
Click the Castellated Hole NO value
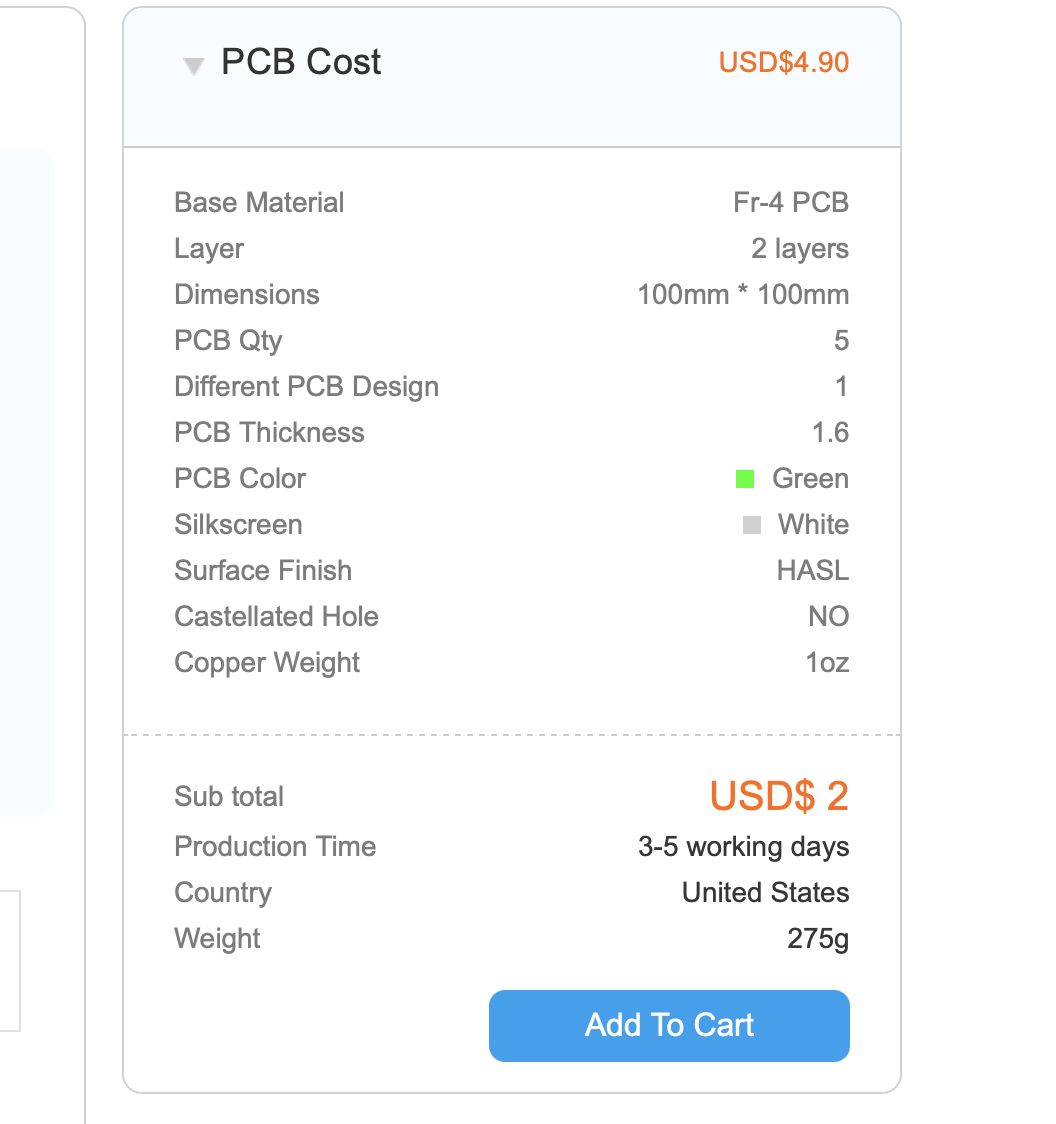point(828,617)
